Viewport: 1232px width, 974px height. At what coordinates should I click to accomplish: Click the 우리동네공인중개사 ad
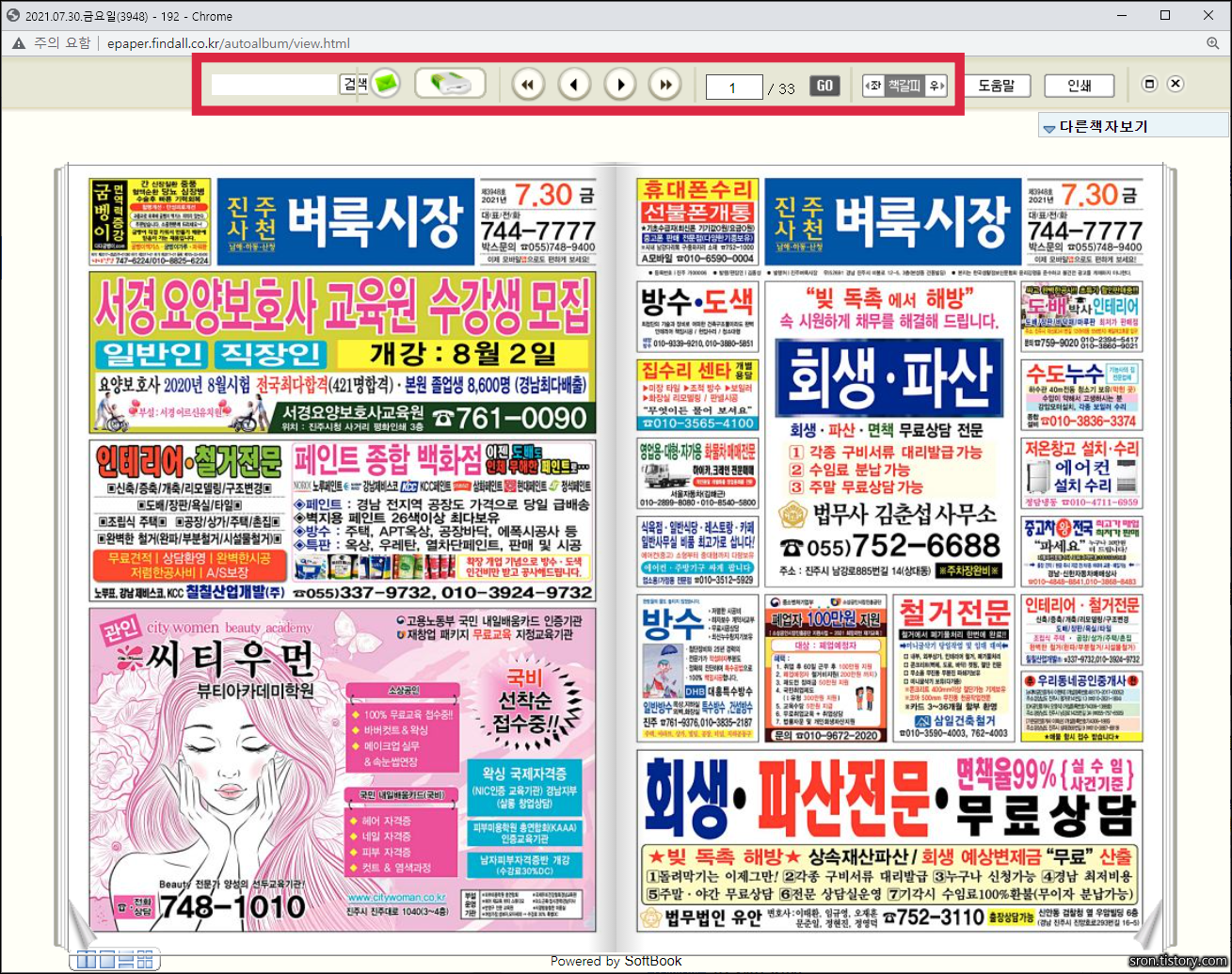click(x=1081, y=707)
